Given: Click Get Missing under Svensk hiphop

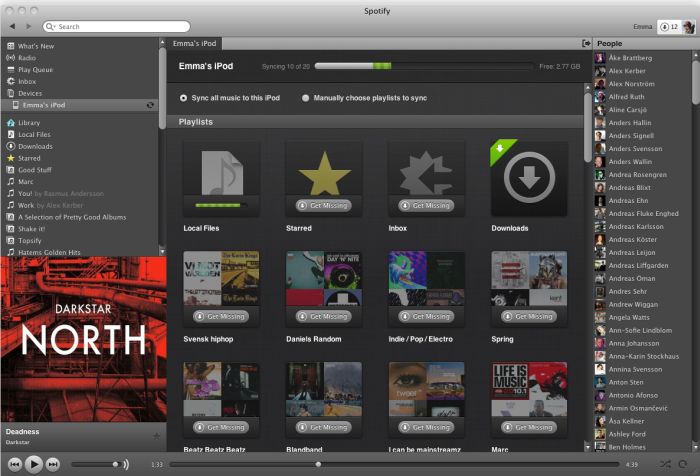Looking at the screenshot, I should click(221, 316).
